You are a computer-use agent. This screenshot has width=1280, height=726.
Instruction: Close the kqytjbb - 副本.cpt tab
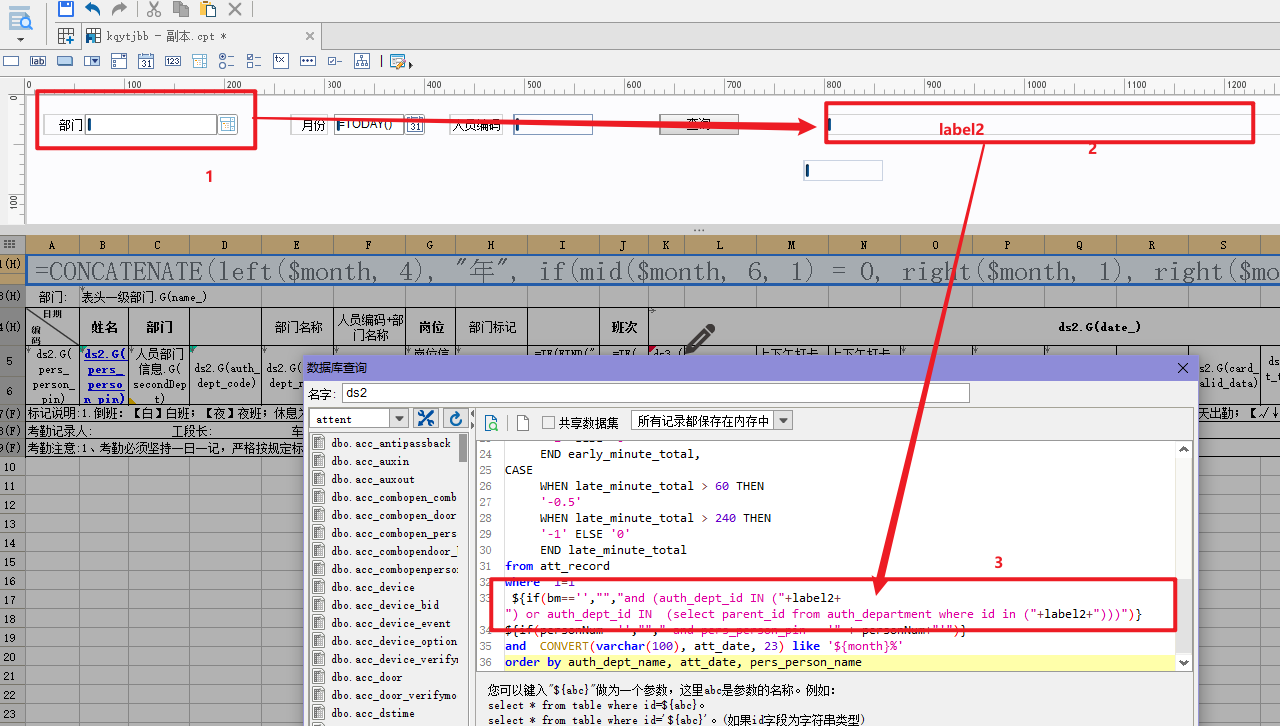310,36
